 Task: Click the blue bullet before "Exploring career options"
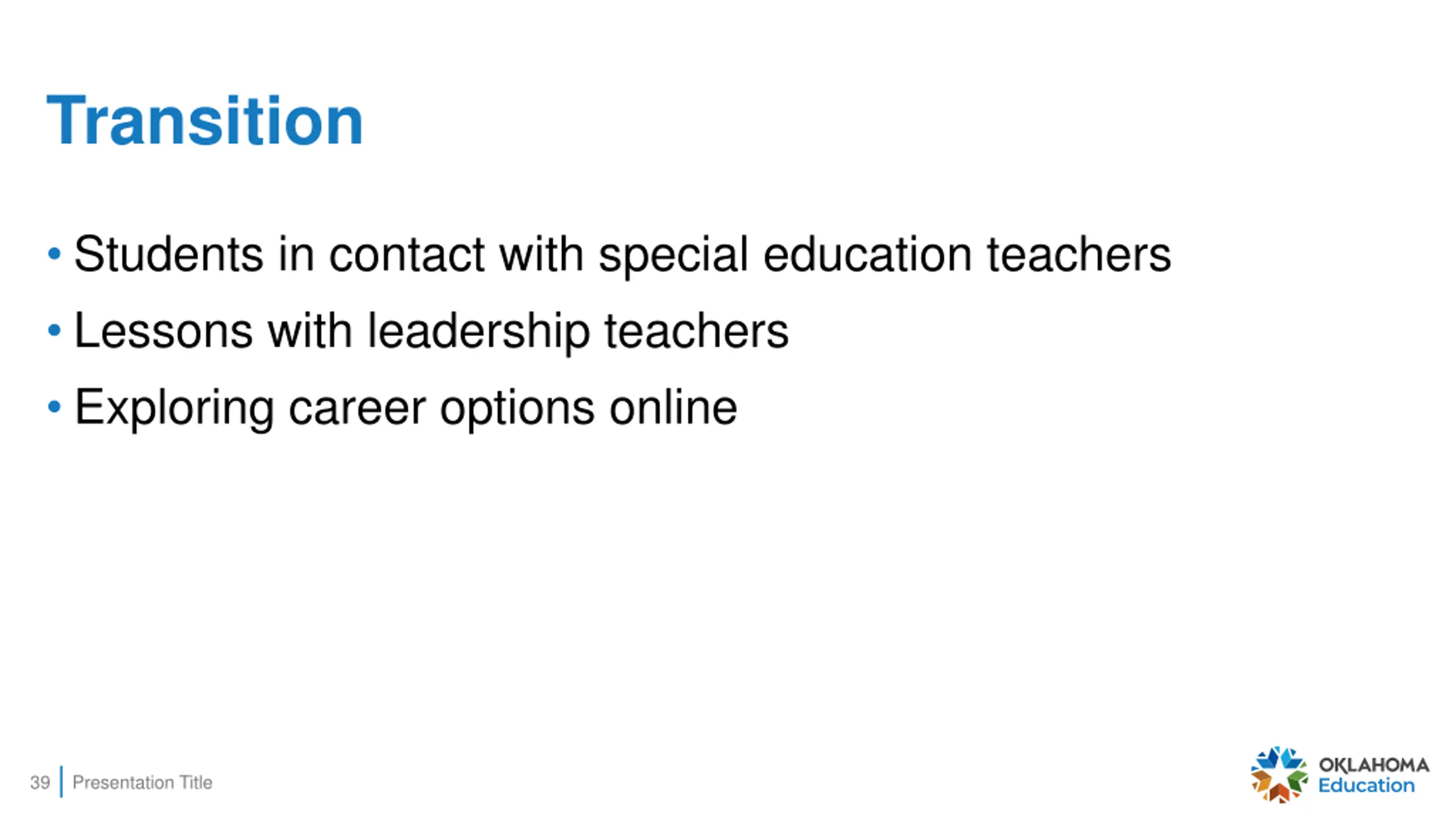(54, 407)
